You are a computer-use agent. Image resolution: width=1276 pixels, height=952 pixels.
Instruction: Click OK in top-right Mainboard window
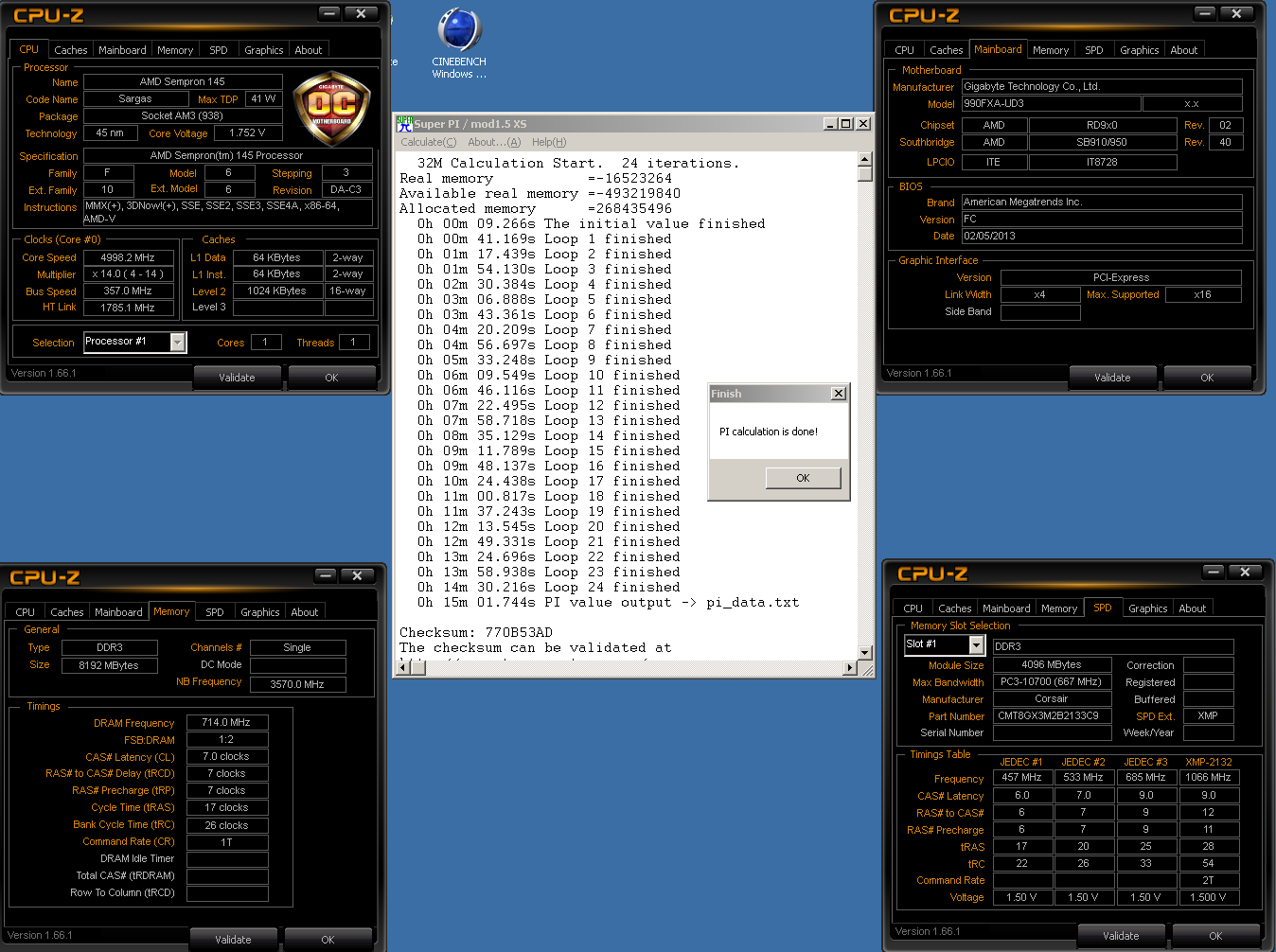(1207, 378)
